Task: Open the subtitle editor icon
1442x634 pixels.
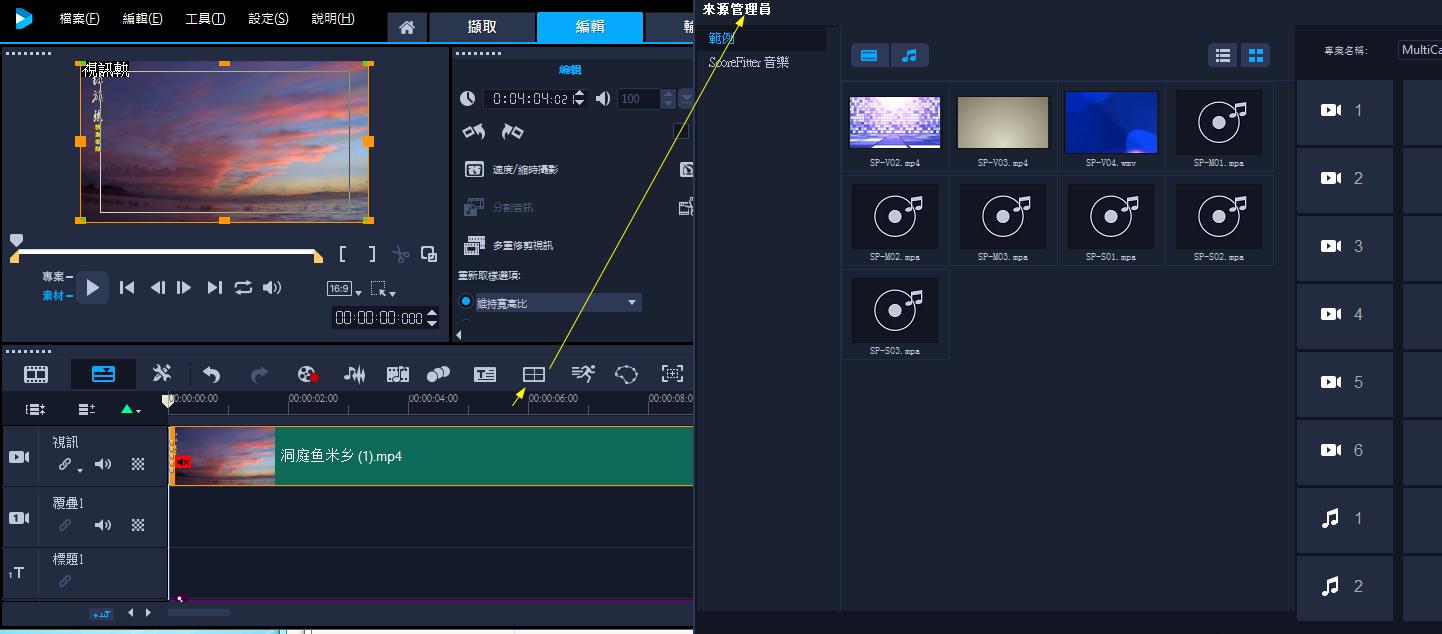Action: coord(485,375)
